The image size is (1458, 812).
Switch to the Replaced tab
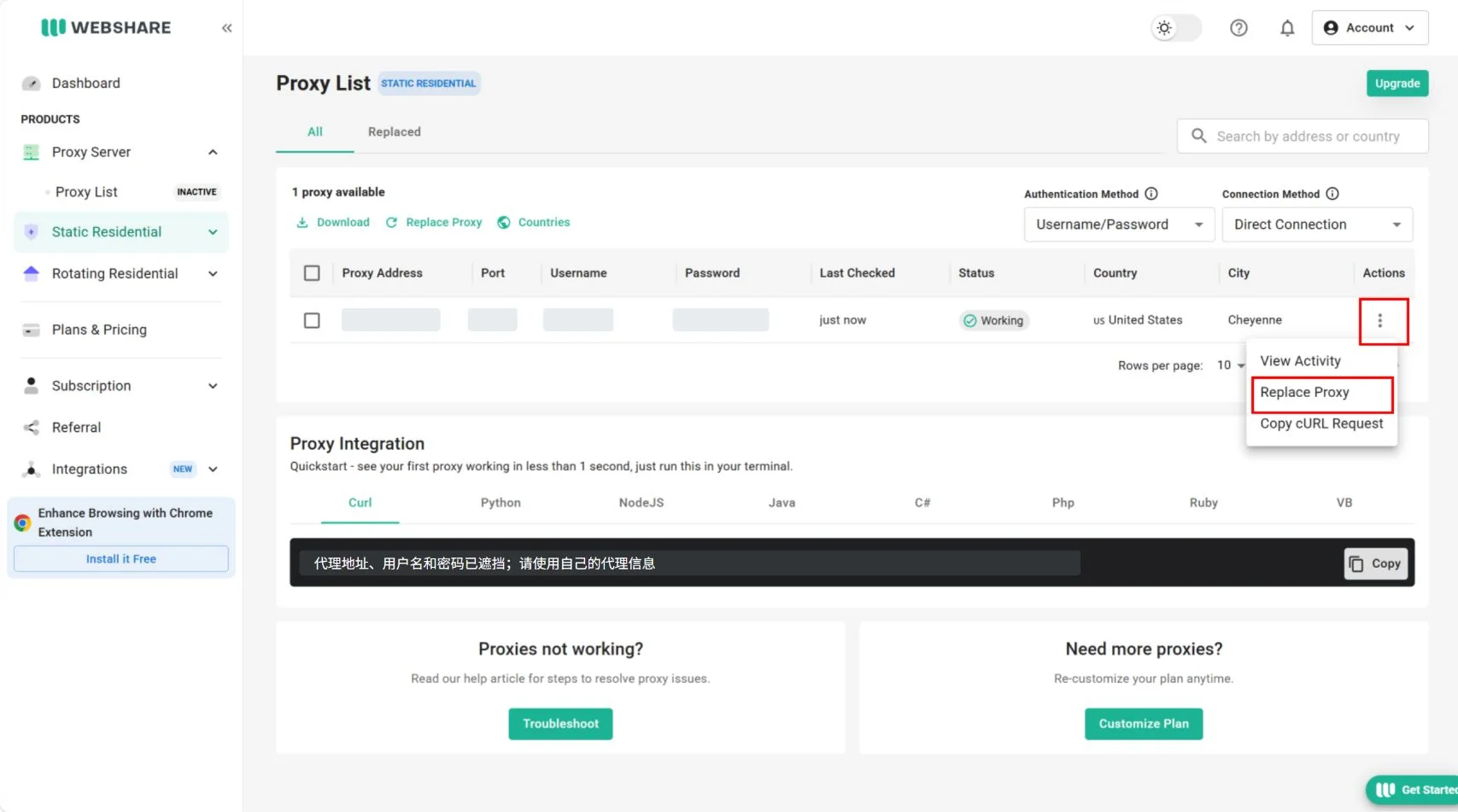pyautogui.click(x=394, y=131)
